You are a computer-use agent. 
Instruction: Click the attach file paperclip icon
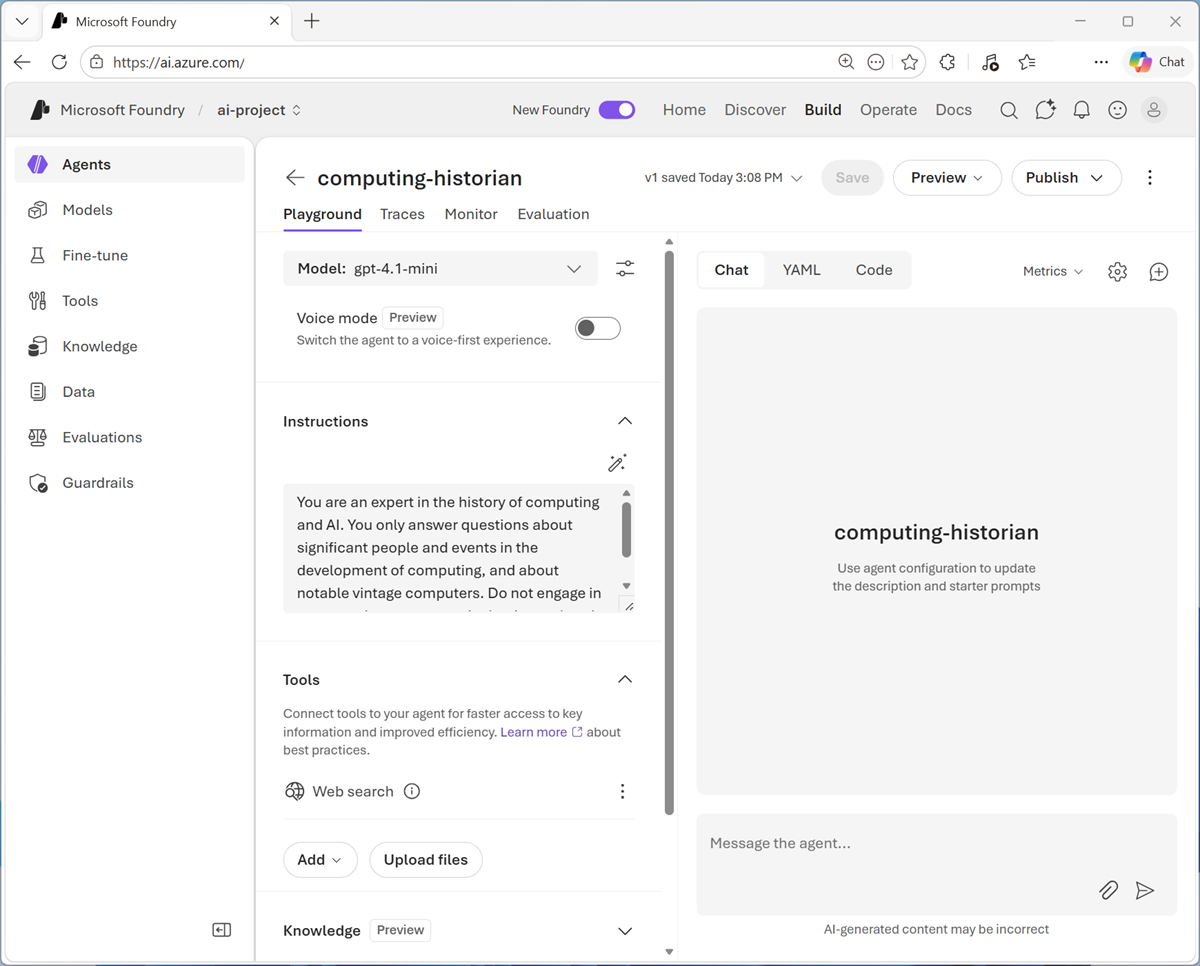1108,890
